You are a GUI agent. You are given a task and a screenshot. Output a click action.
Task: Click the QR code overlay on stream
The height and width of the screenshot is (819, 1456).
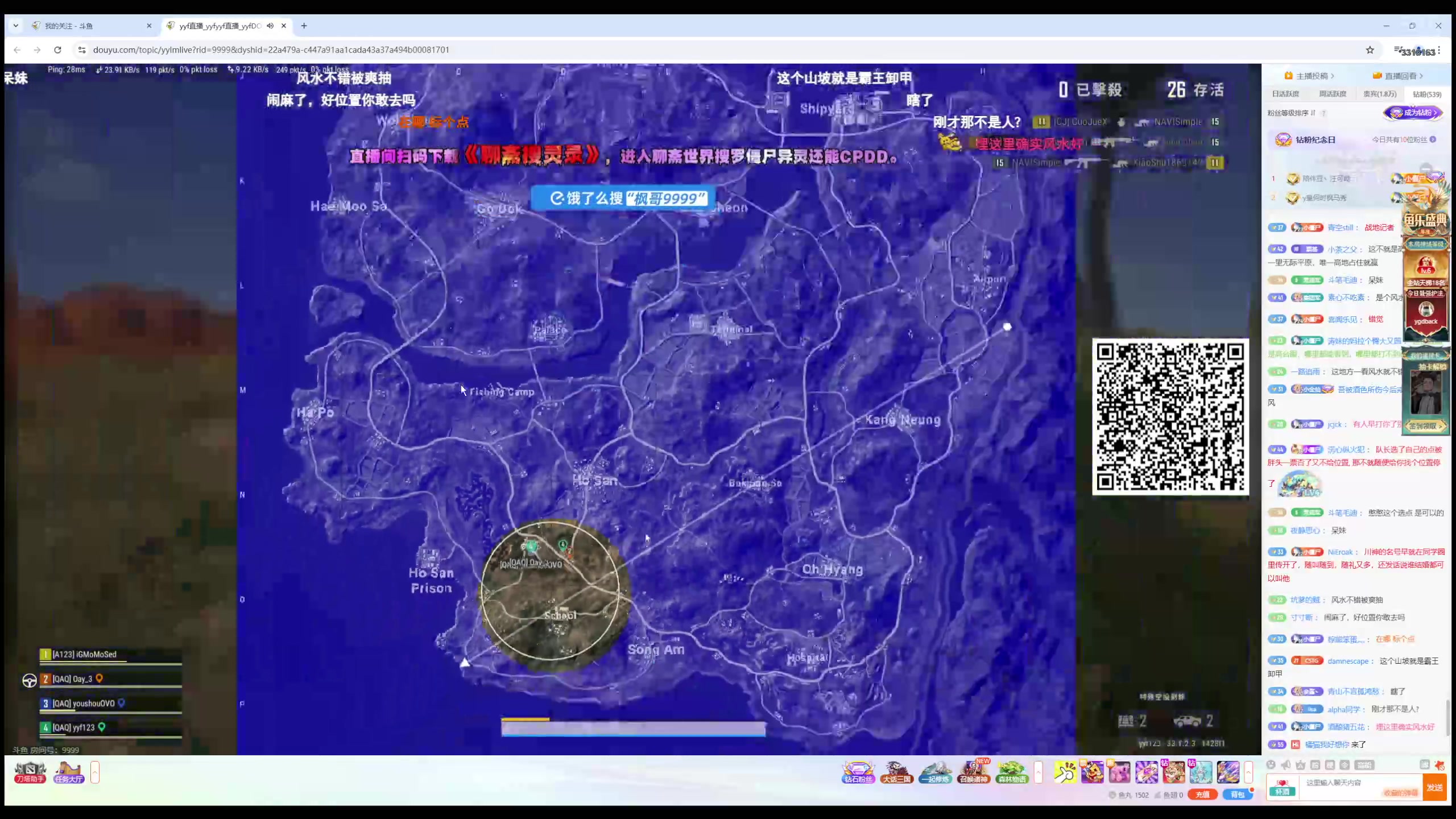coord(1170,416)
